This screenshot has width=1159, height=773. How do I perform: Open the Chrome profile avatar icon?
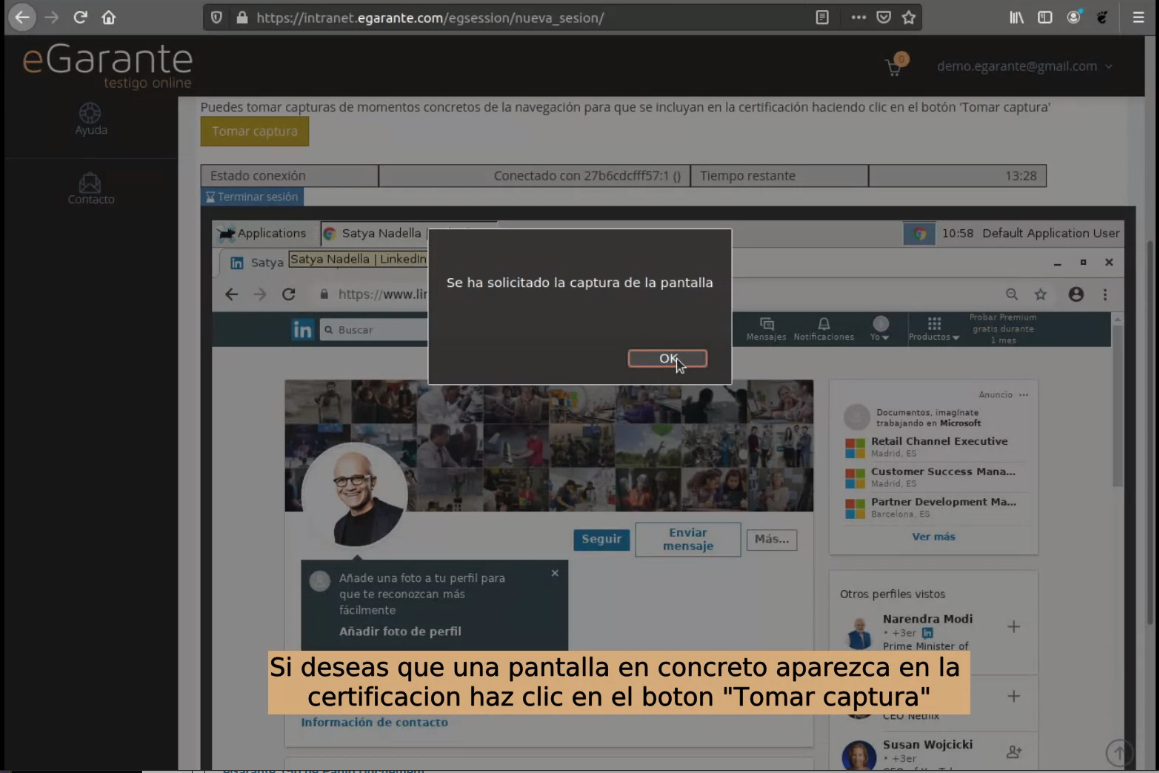coord(1075,294)
